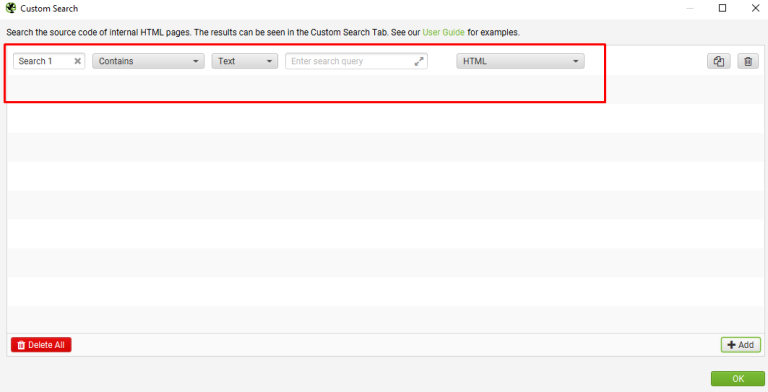
Task: Minimize the Custom Search window
Action: click(x=690, y=8)
